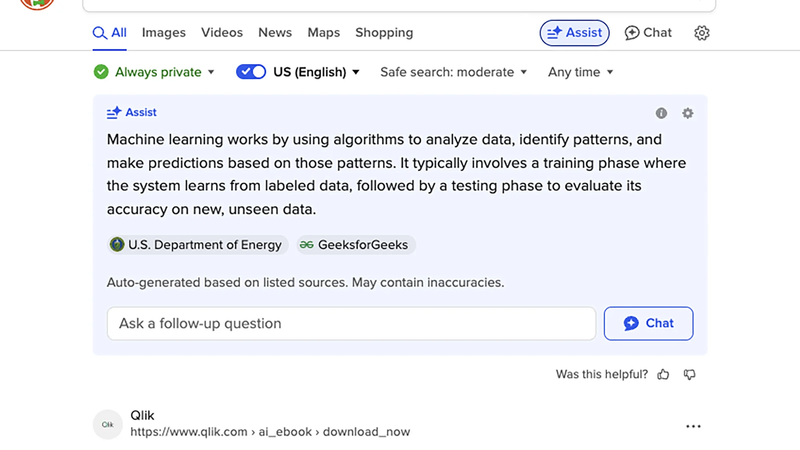Screen dimensions: 800x450
Task: Switch to the News tab
Action: point(275,33)
